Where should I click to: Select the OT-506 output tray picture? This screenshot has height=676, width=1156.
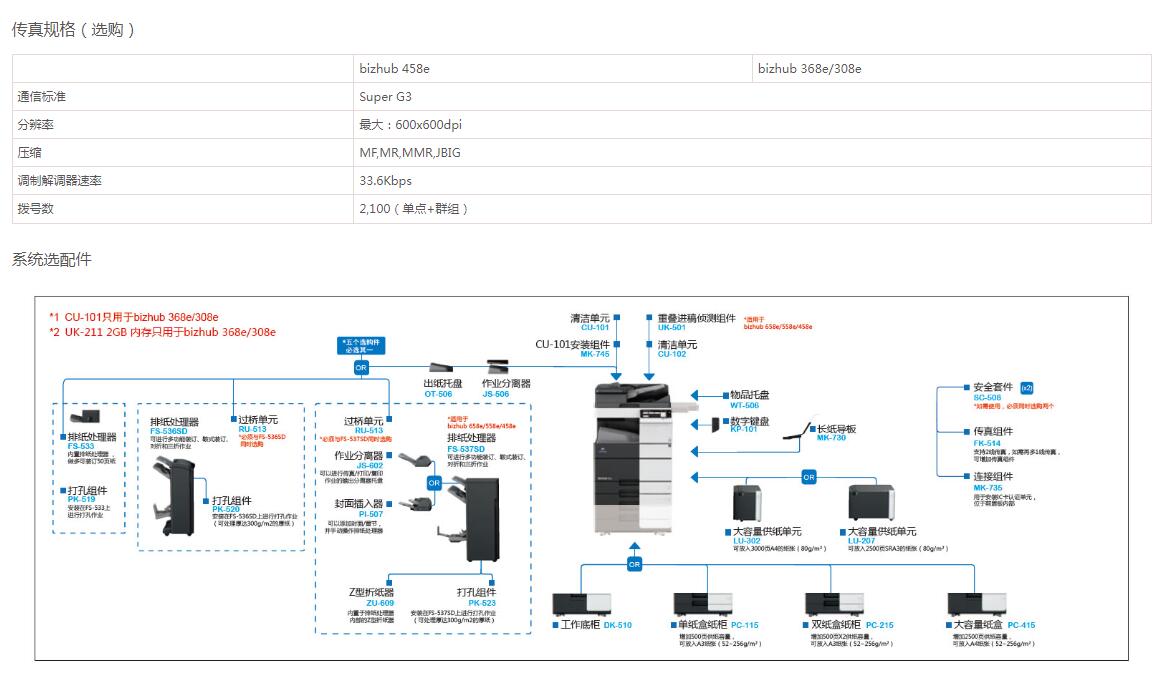(x=441, y=367)
